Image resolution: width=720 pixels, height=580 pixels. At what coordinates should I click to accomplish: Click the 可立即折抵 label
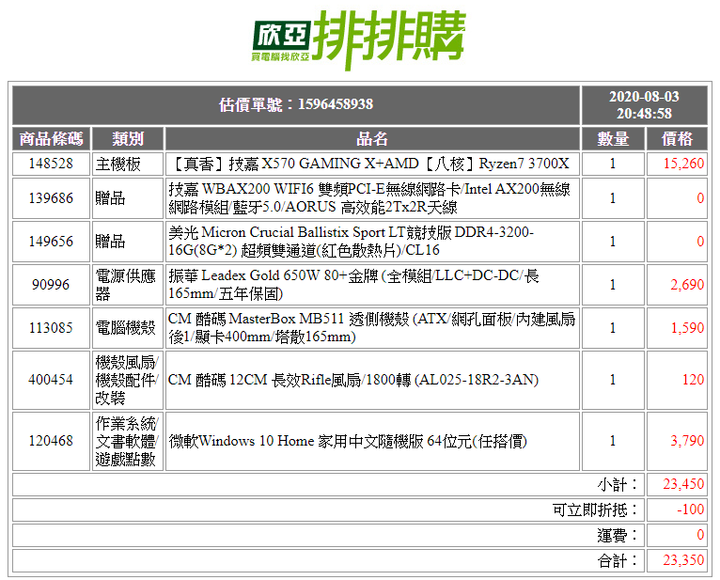(596, 510)
